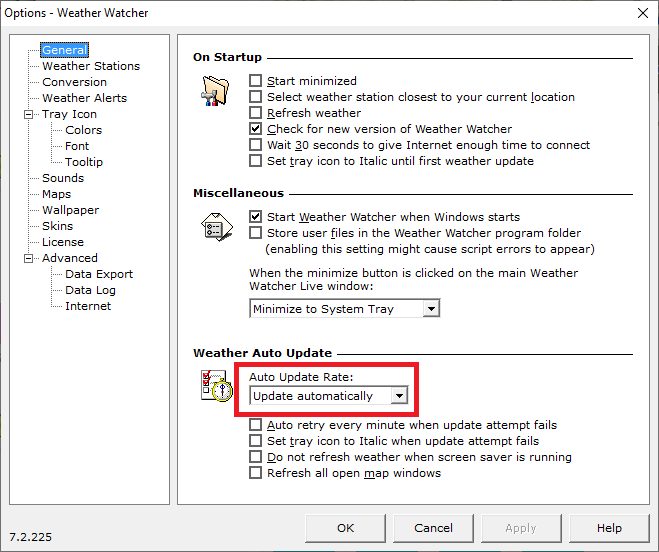This screenshot has width=659, height=552.
Task: Open the Minimize to System Tray dropdown
Action: [431, 309]
